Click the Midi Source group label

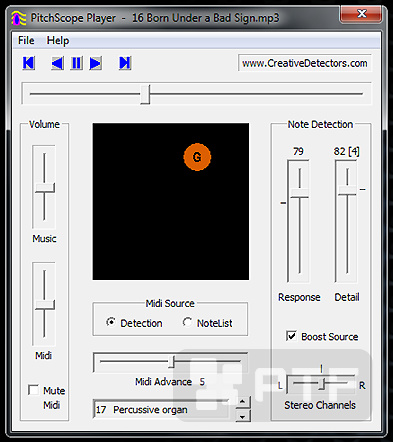170,303
